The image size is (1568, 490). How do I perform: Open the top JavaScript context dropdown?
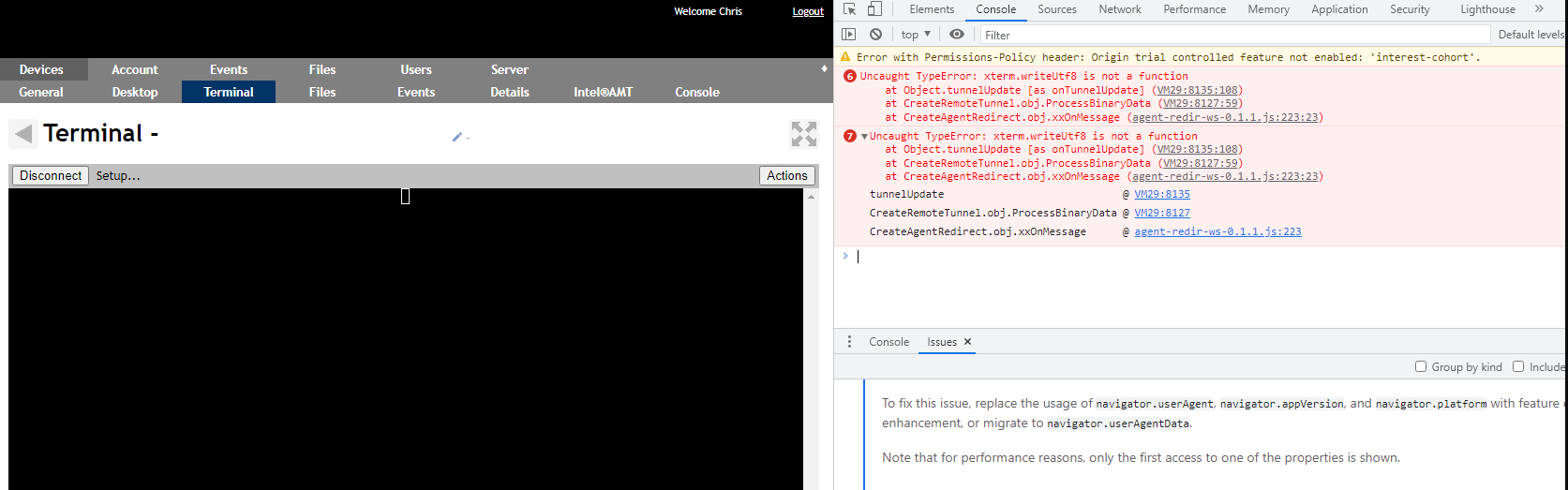[x=916, y=35]
